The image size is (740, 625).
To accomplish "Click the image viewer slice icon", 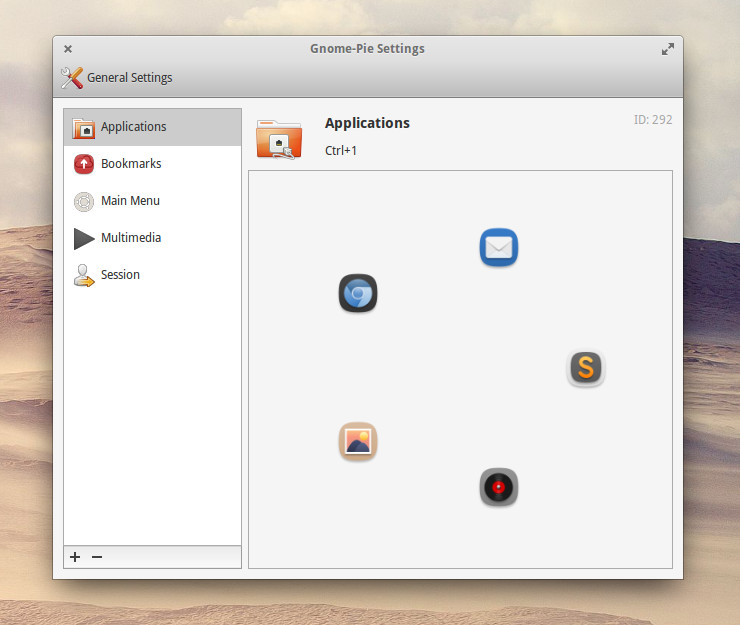I will coord(358,441).
